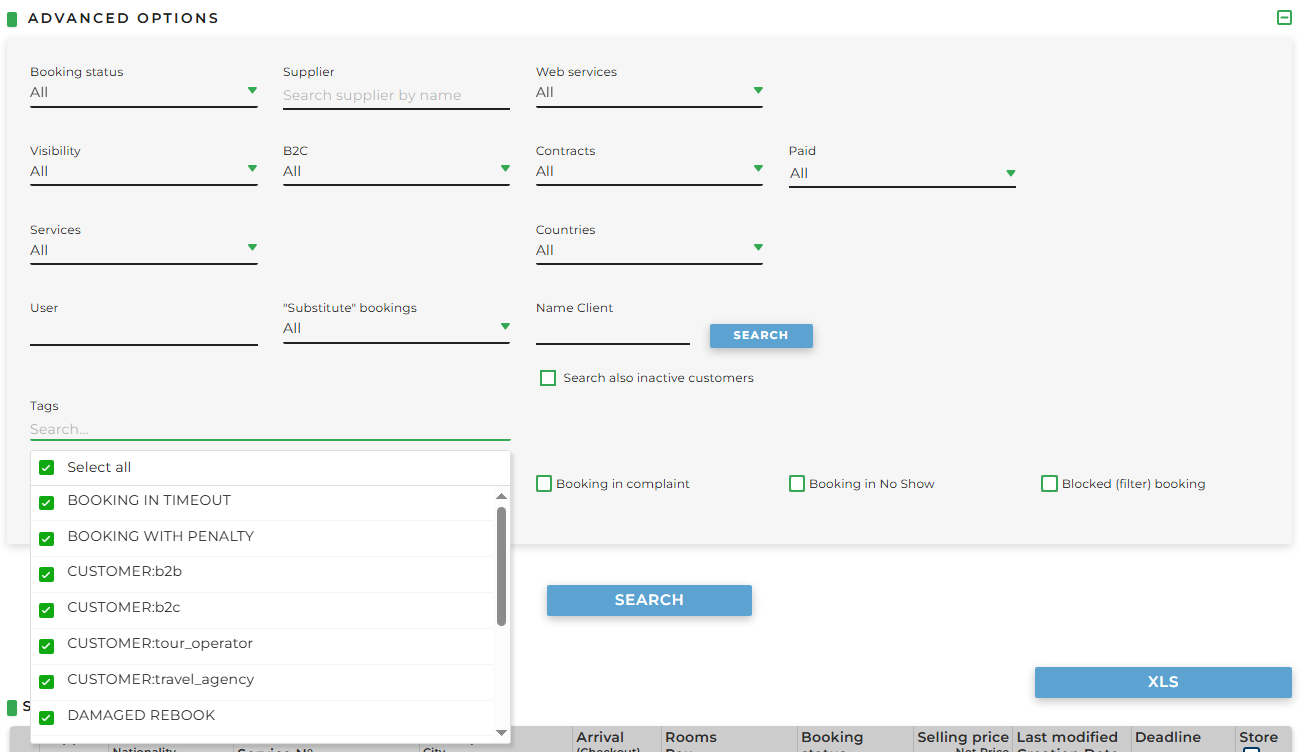Focus the Supplier search field
This screenshot has height=752, width=1303.
pos(396,96)
